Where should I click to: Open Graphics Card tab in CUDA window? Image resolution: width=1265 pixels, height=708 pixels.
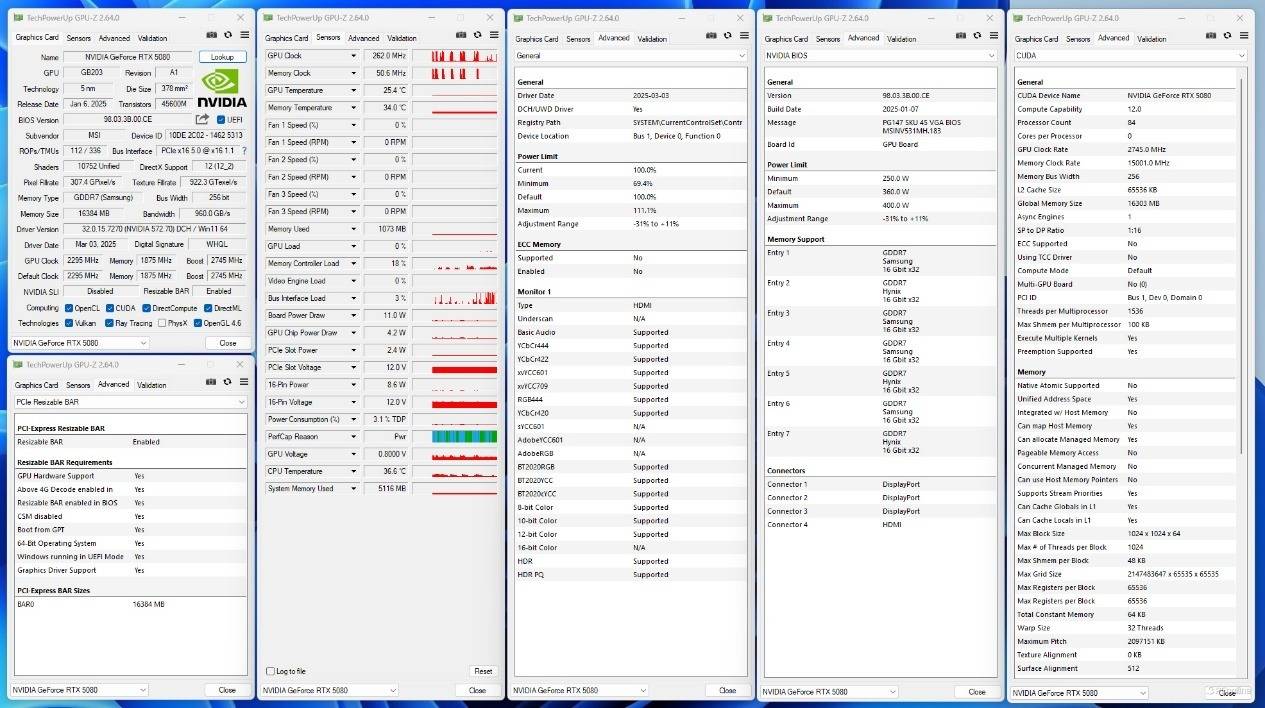(x=1037, y=39)
